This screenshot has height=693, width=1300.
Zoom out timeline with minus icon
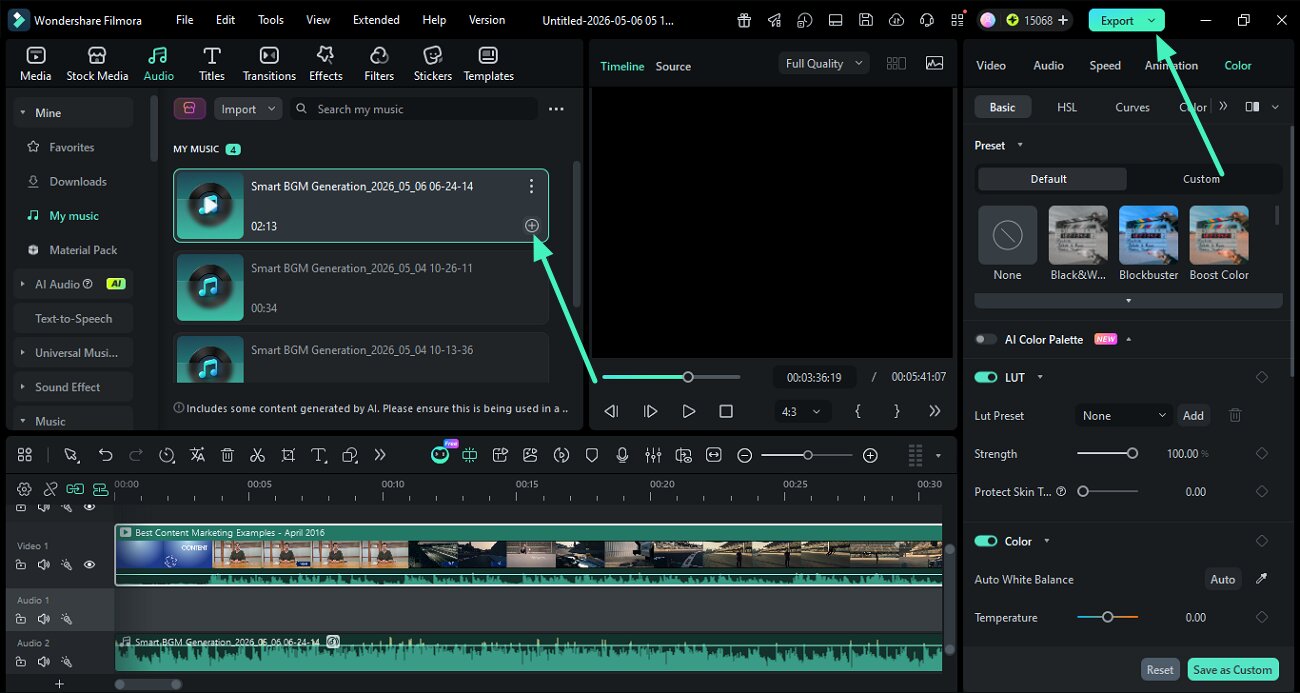click(744, 455)
